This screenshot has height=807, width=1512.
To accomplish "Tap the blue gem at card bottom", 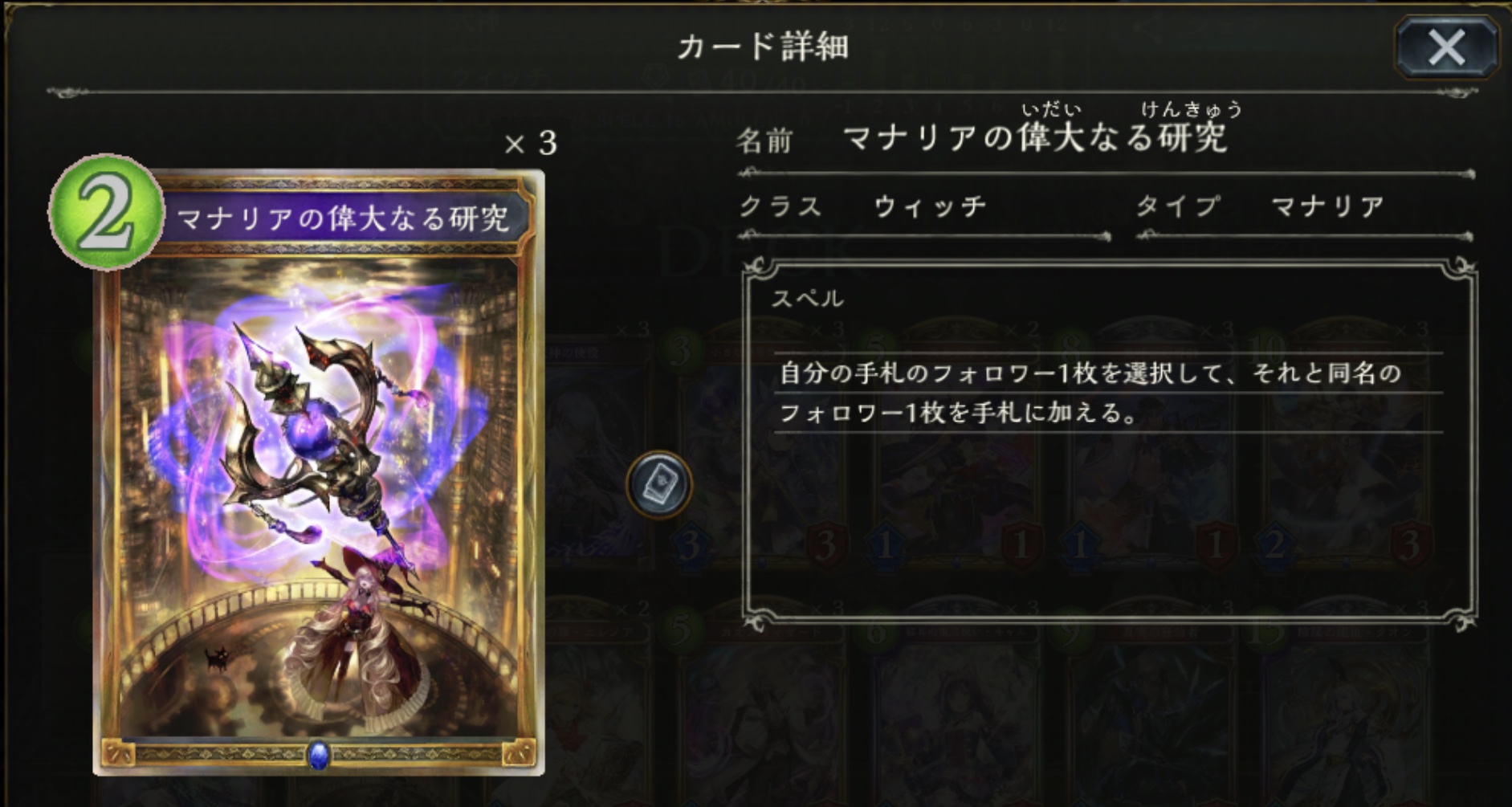I will click(318, 755).
